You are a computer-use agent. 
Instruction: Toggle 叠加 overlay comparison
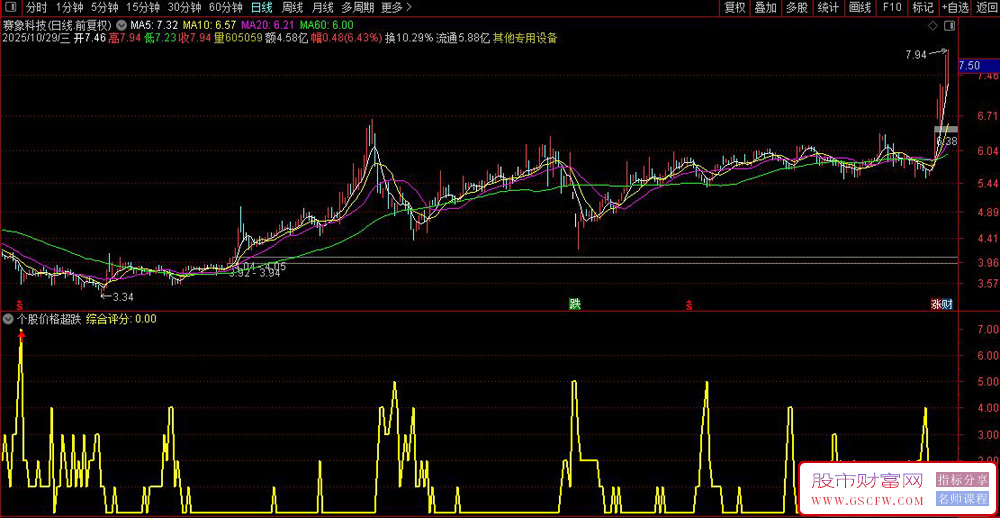pyautogui.click(x=765, y=7)
